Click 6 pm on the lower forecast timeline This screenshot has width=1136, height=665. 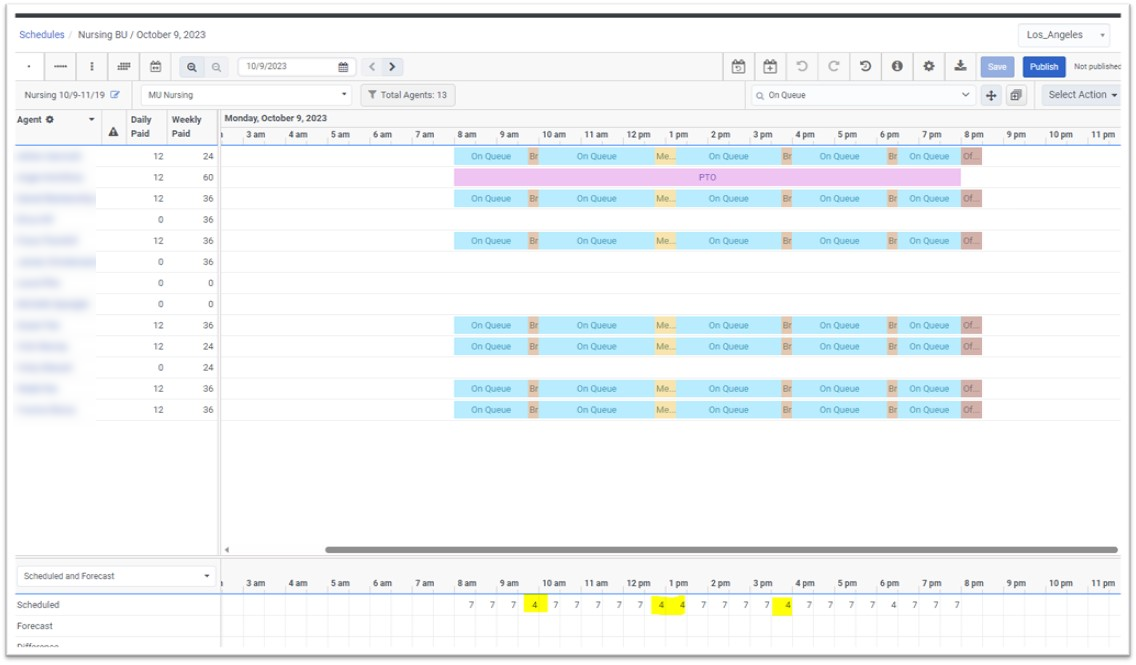[889, 583]
